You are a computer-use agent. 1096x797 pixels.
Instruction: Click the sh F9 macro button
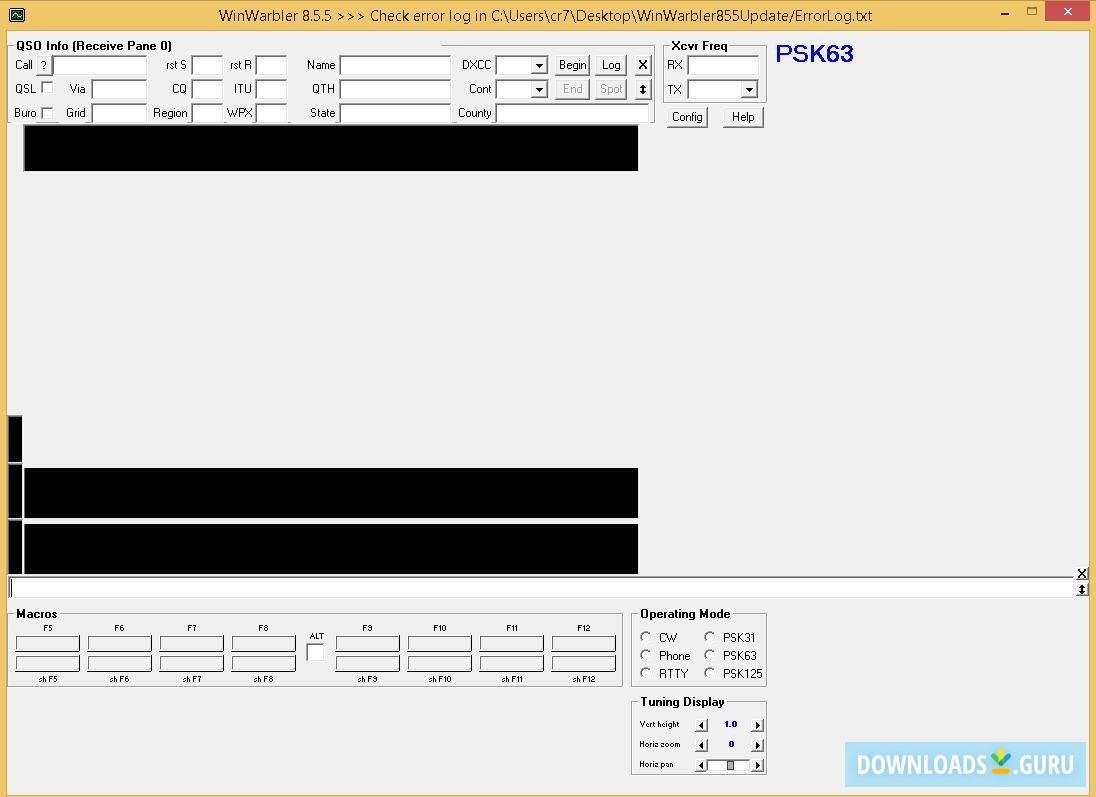pos(368,663)
